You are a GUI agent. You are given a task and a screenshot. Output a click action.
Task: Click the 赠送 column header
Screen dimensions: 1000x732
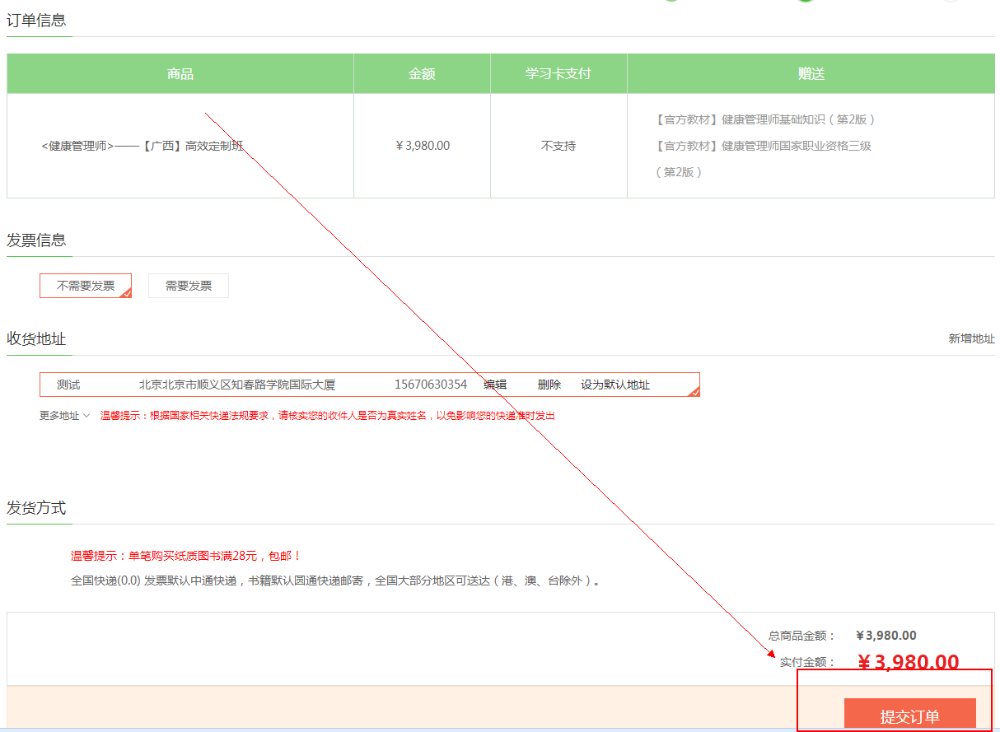point(811,74)
